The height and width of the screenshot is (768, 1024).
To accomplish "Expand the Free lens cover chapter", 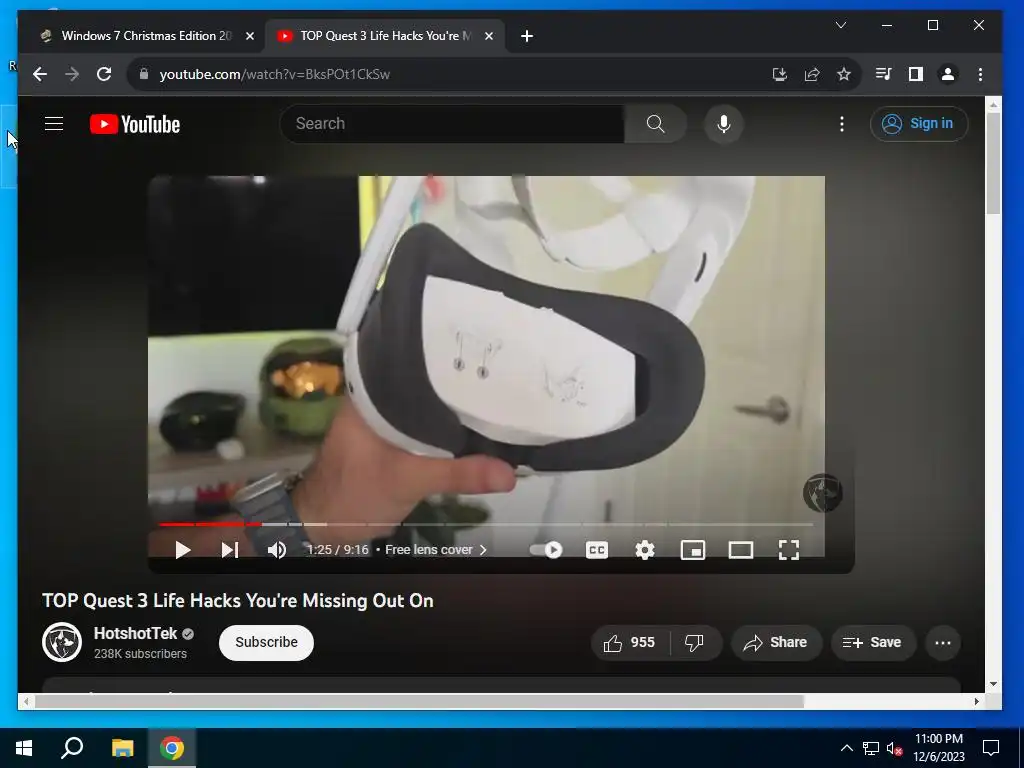I will 436,550.
